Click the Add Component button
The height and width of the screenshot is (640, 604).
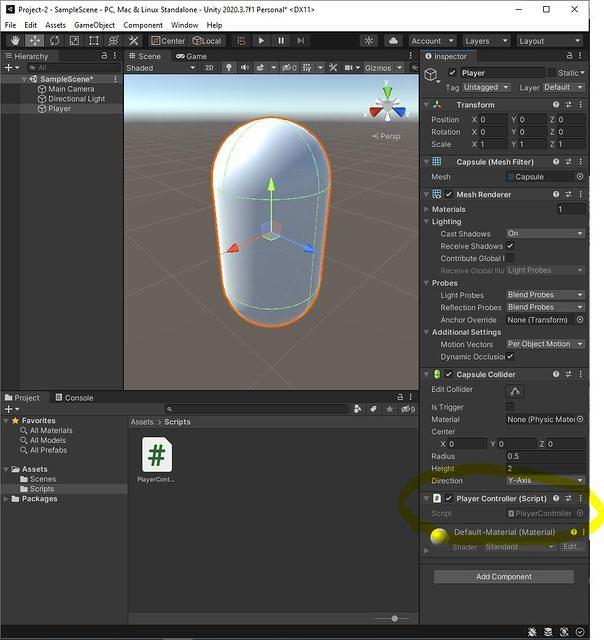coord(504,577)
